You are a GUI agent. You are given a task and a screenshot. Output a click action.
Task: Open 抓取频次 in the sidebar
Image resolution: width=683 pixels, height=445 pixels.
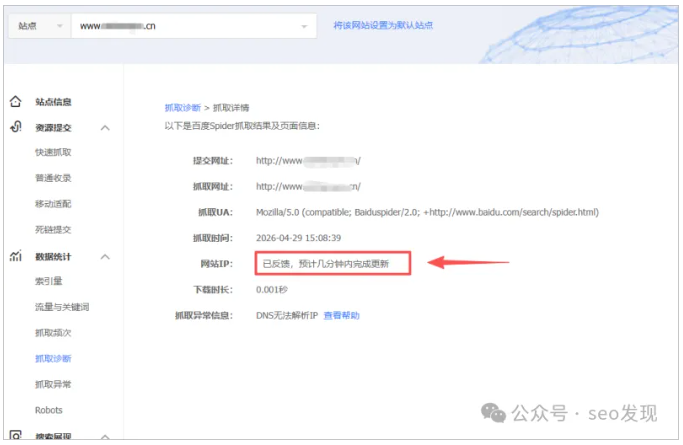[53, 333]
